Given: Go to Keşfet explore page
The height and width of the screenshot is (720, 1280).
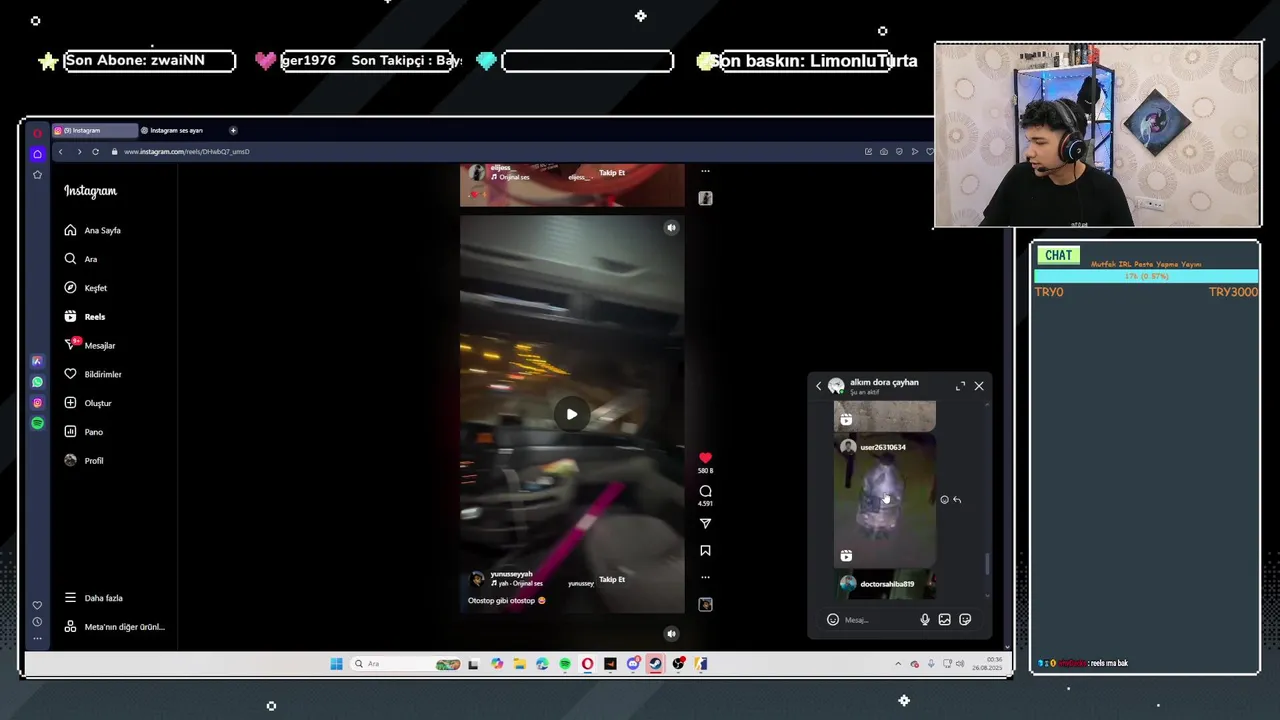Looking at the screenshot, I should click(85, 288).
